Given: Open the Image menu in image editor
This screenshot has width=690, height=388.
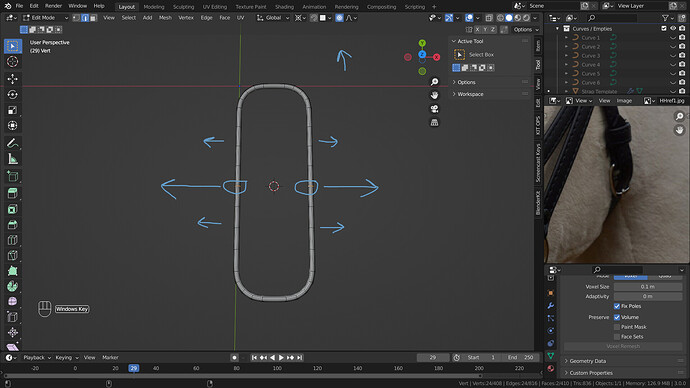Looking at the screenshot, I should (624, 101).
